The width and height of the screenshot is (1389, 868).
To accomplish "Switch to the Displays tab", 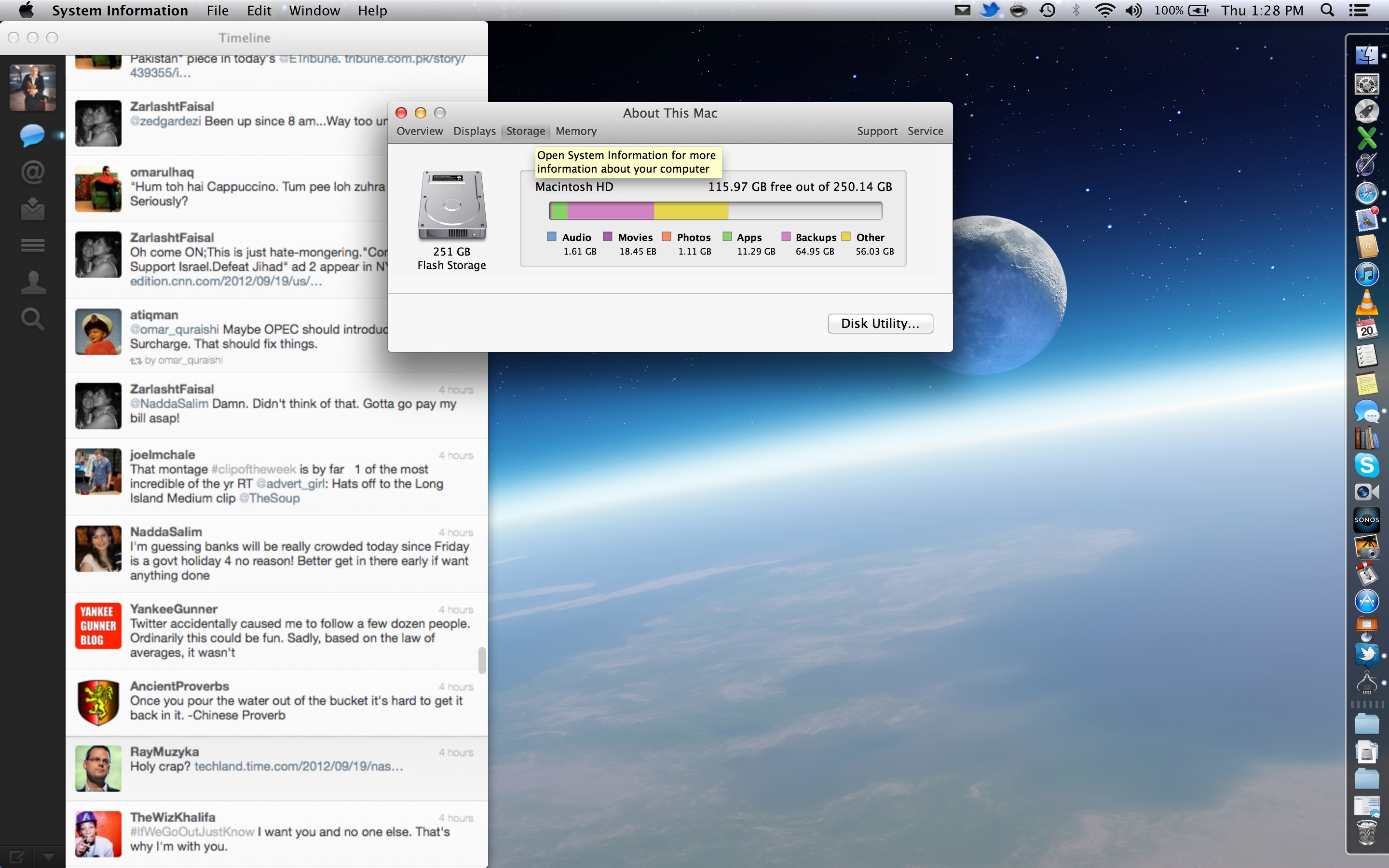I will (x=474, y=131).
